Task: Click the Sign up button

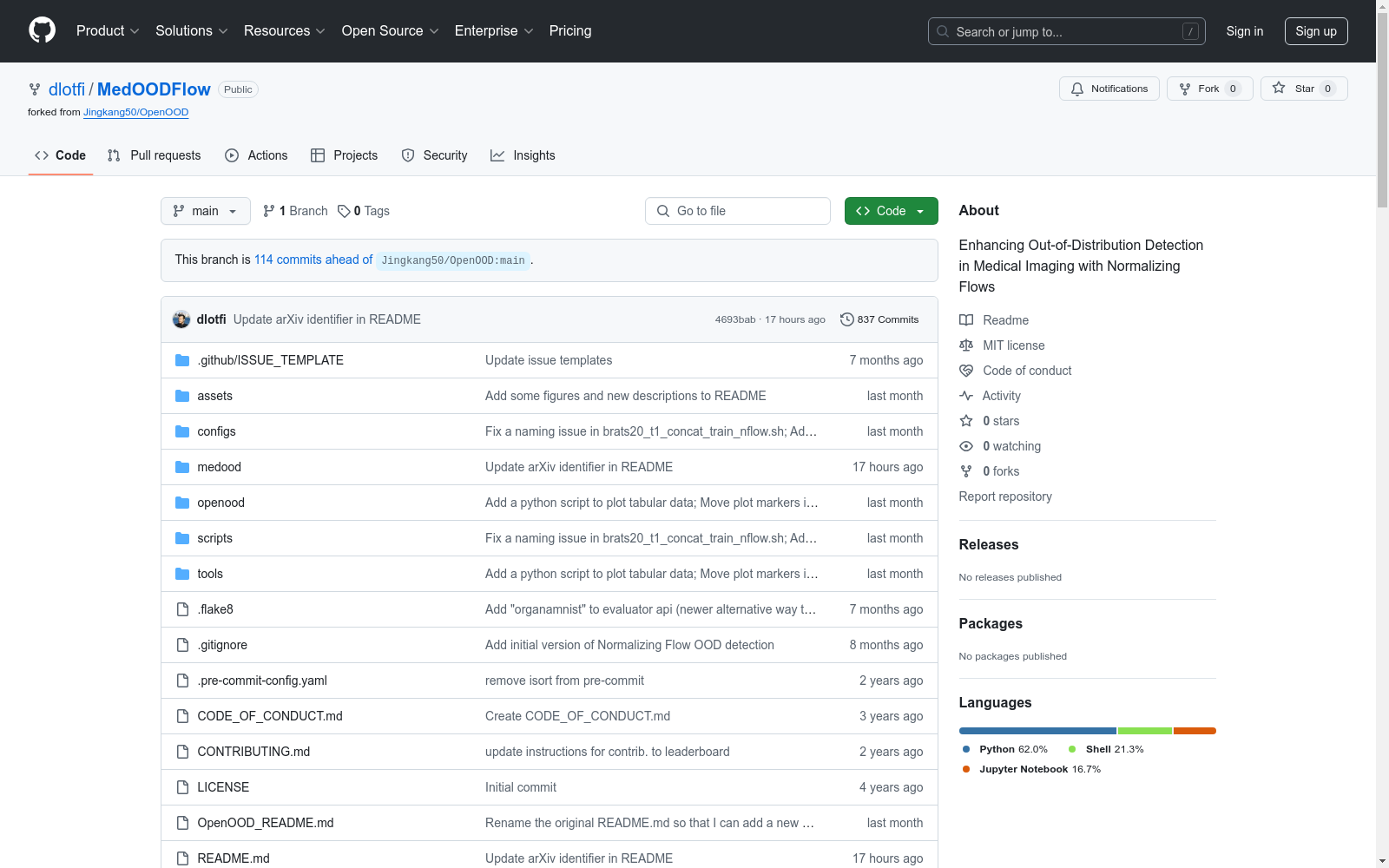Action: [x=1316, y=31]
